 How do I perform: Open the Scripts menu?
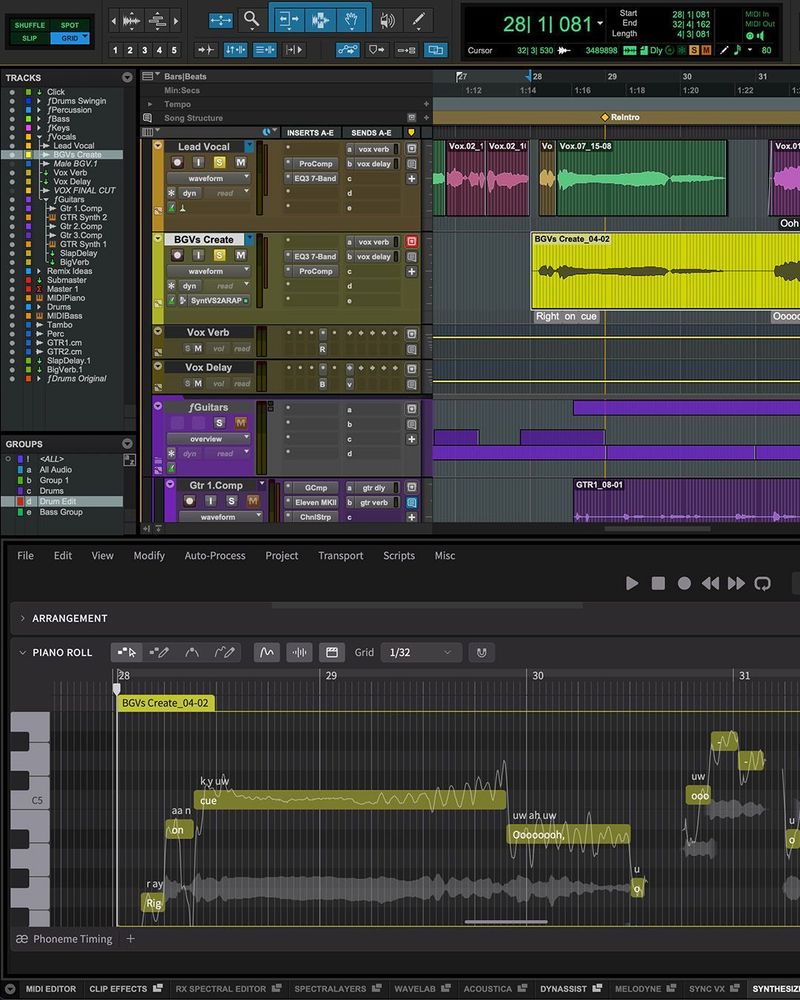pyautogui.click(x=399, y=555)
